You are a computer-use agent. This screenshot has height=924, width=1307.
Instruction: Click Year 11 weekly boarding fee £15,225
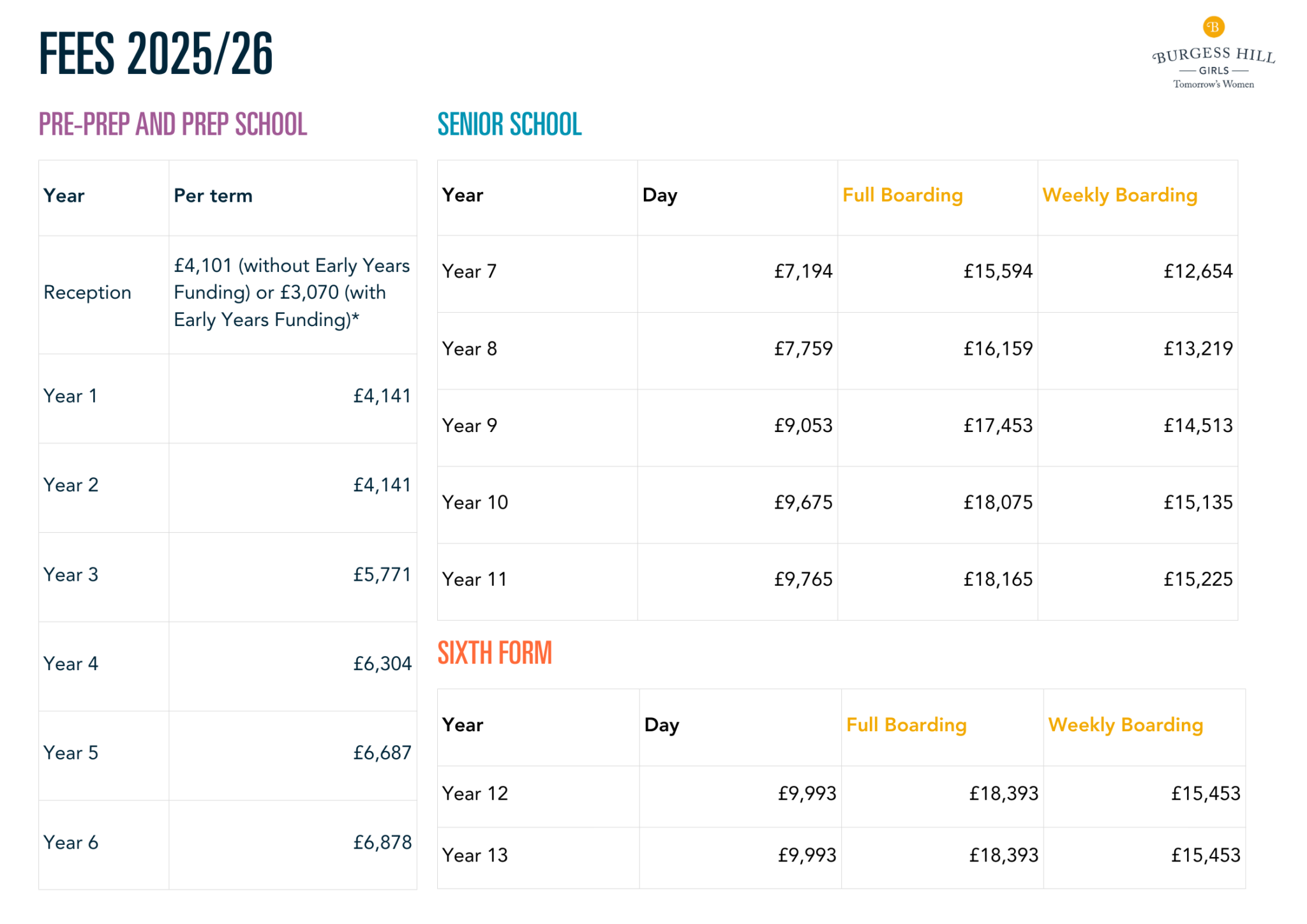click(x=1198, y=579)
